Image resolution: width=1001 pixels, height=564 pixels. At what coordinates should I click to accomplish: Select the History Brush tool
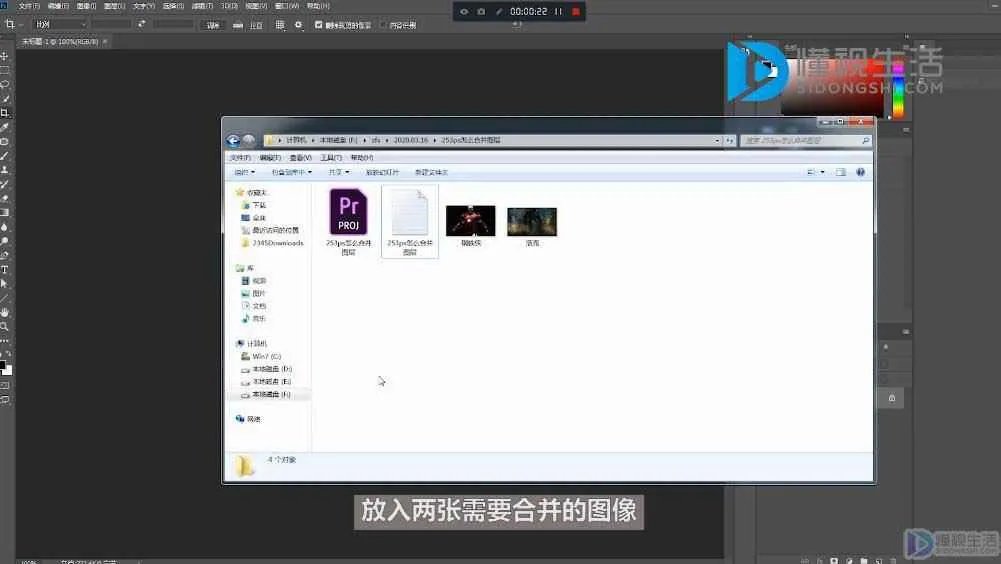tap(4, 184)
